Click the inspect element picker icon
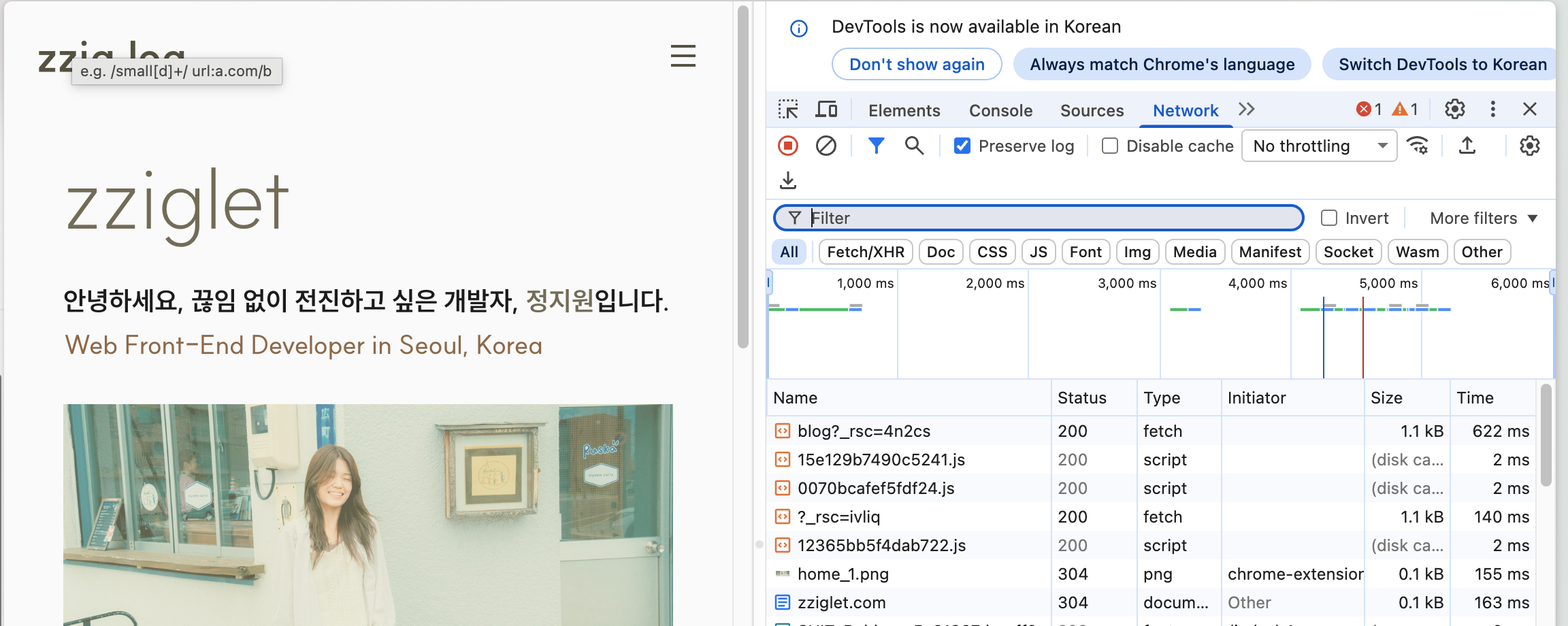This screenshot has height=626, width=1568. point(788,110)
